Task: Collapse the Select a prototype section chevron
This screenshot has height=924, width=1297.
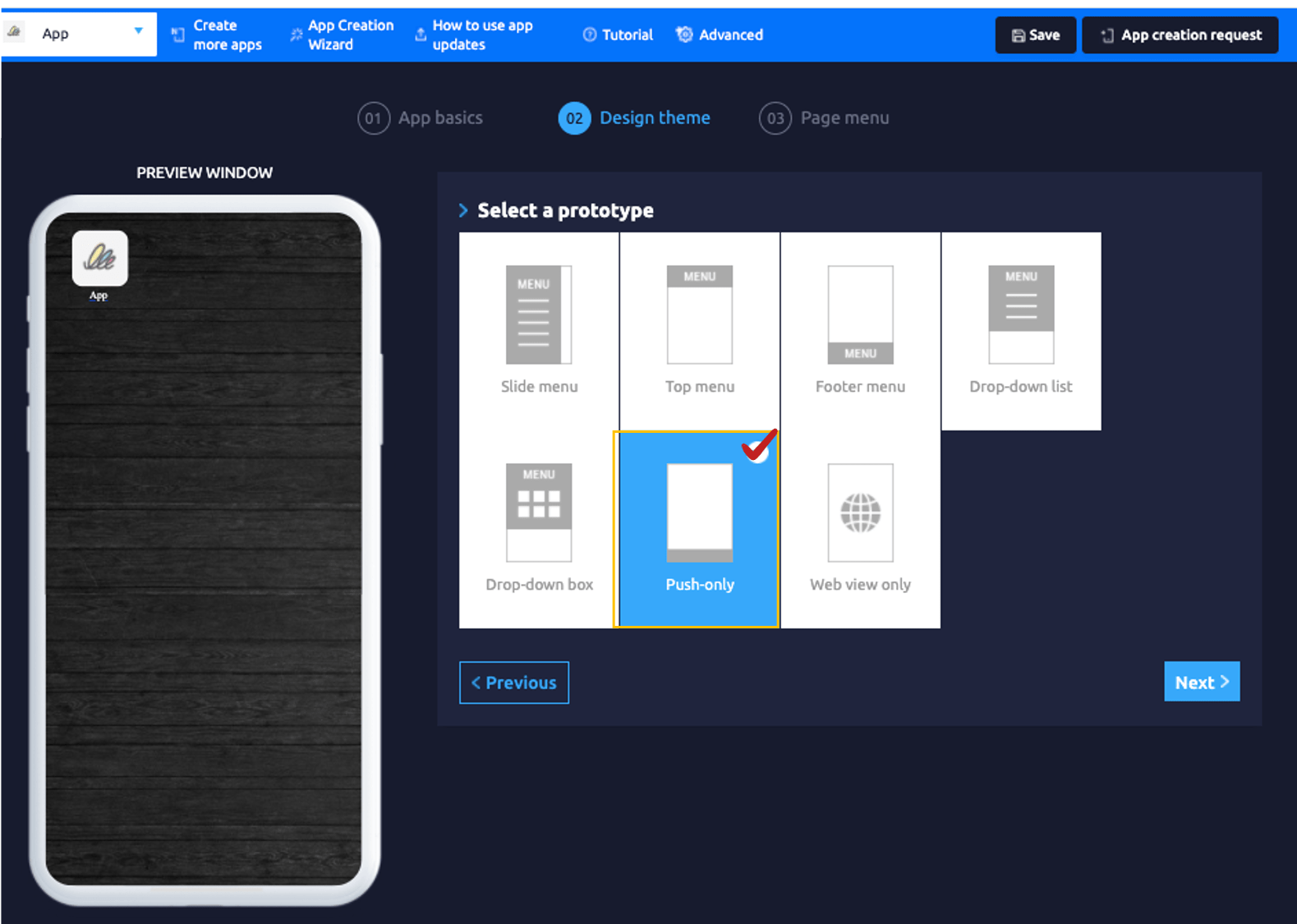Action: [464, 210]
